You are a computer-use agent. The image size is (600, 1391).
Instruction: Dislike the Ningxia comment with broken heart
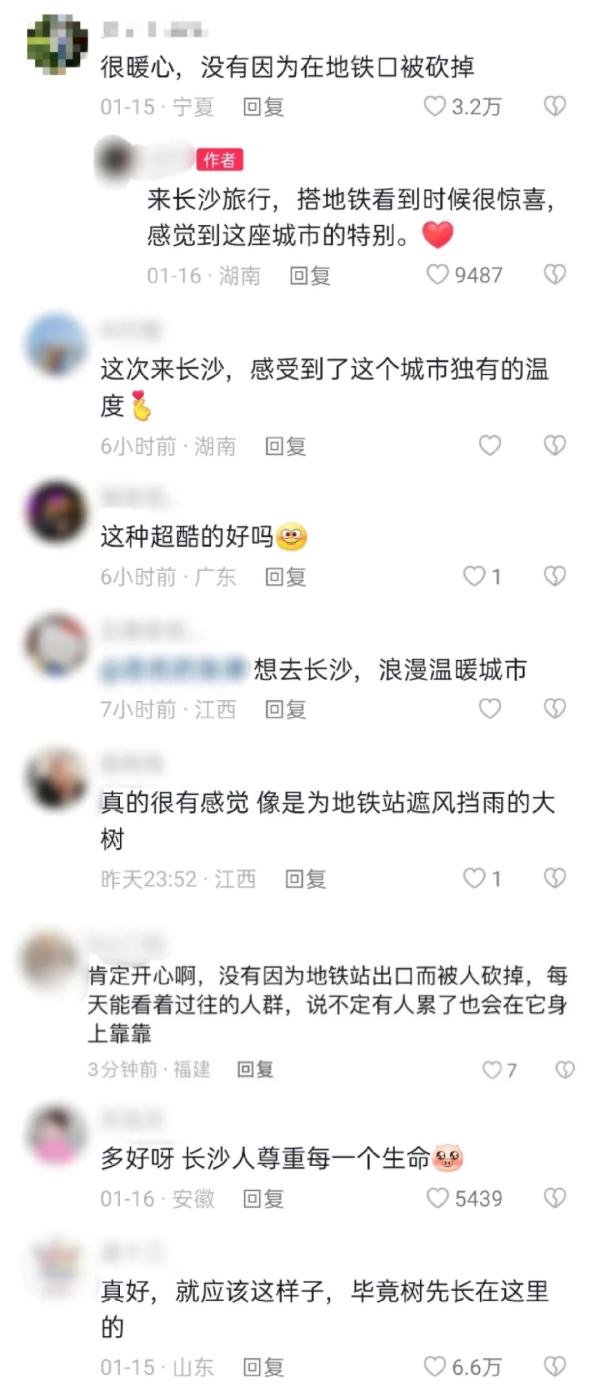click(x=555, y=106)
